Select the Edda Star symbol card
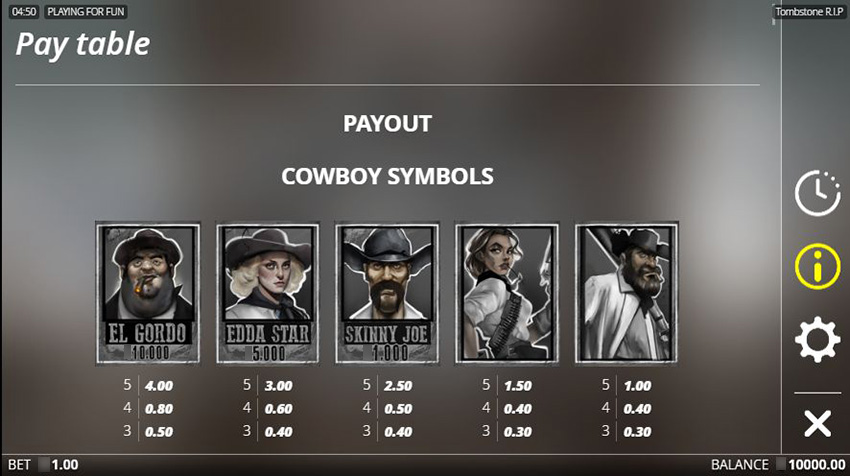The height and width of the screenshot is (476, 850). pyautogui.click(x=268, y=293)
